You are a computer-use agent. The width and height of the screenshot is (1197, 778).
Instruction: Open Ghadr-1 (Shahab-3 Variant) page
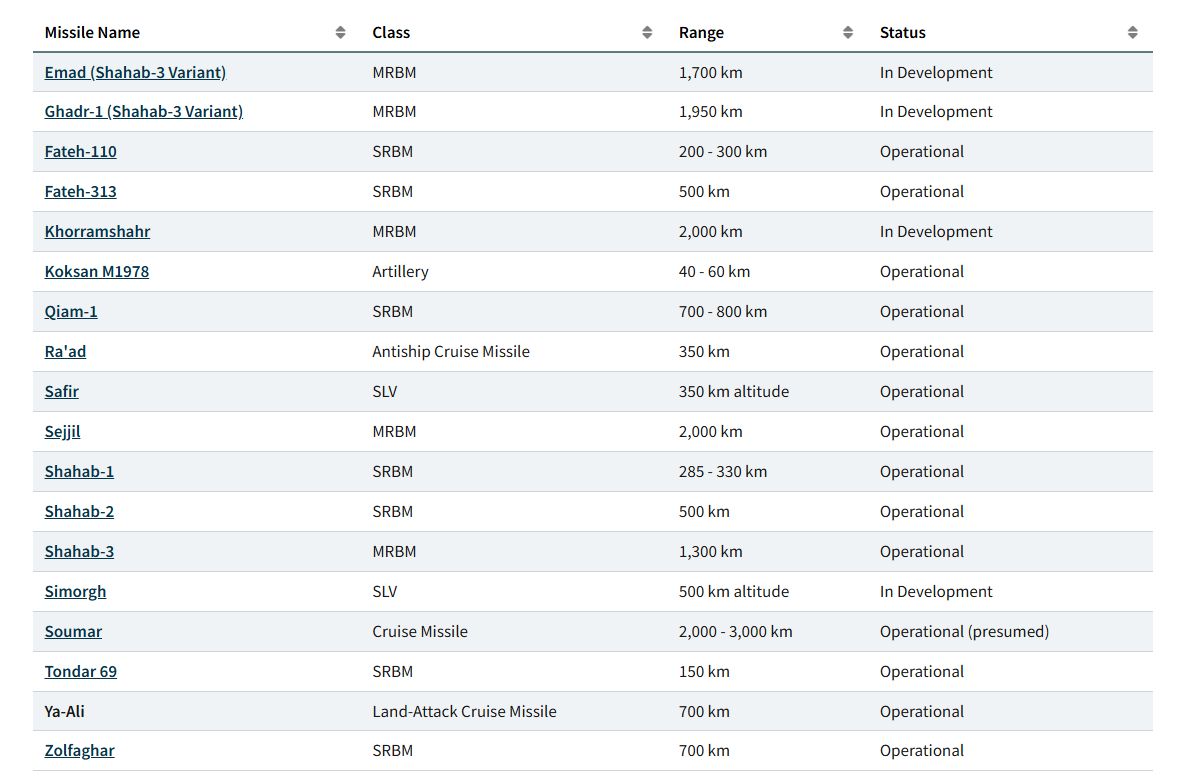(x=143, y=112)
